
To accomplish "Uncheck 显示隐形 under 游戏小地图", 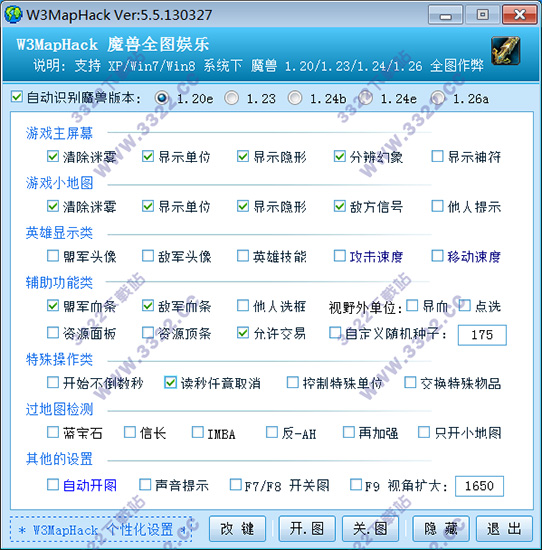I will pos(243,206).
